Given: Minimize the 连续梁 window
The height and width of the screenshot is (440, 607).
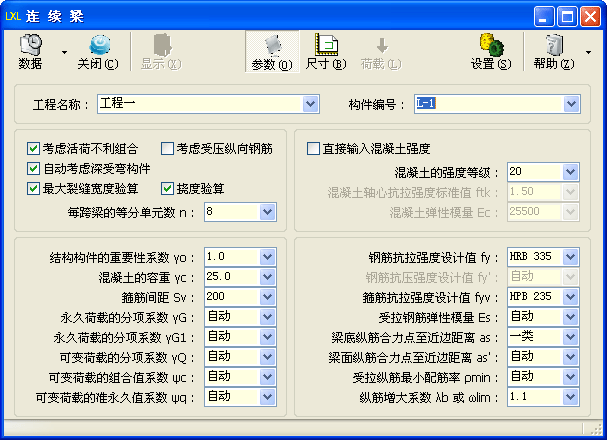Looking at the screenshot, I should [544, 17].
